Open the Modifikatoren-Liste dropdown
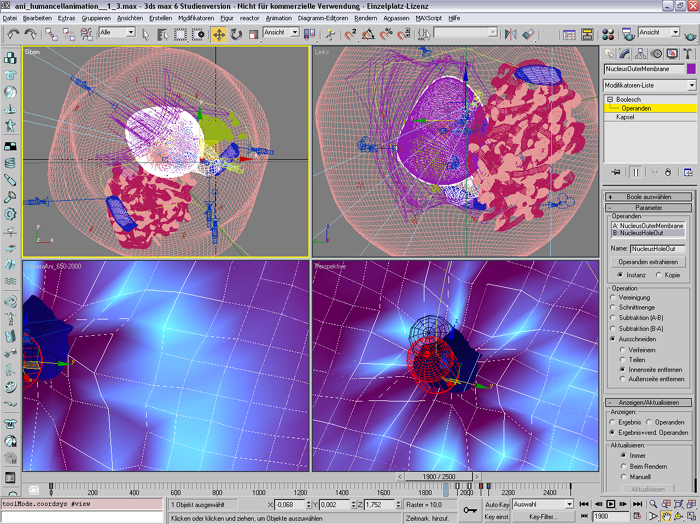This screenshot has width=700, height=524. pos(649,85)
